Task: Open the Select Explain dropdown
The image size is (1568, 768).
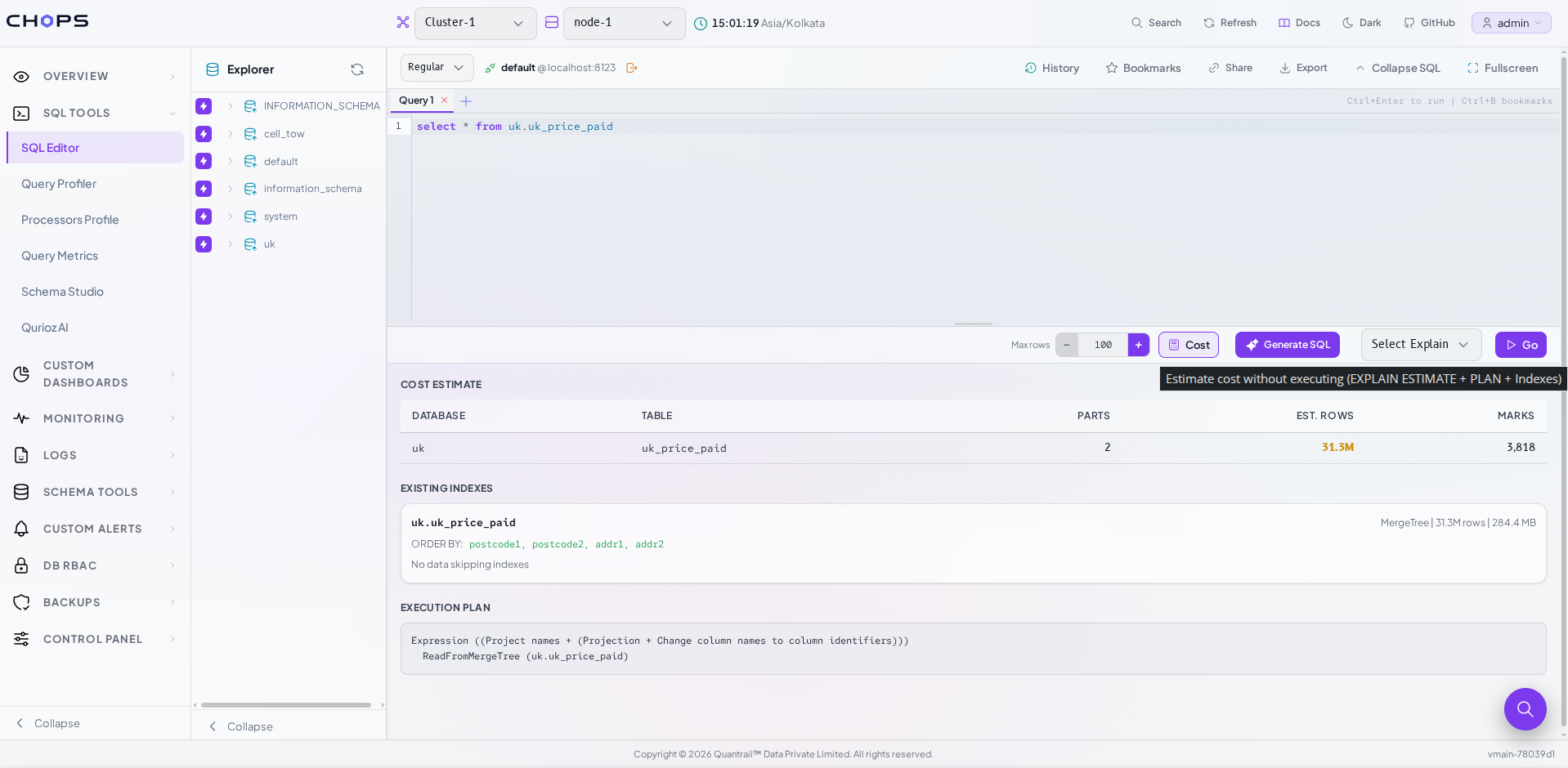Action: pyautogui.click(x=1421, y=345)
